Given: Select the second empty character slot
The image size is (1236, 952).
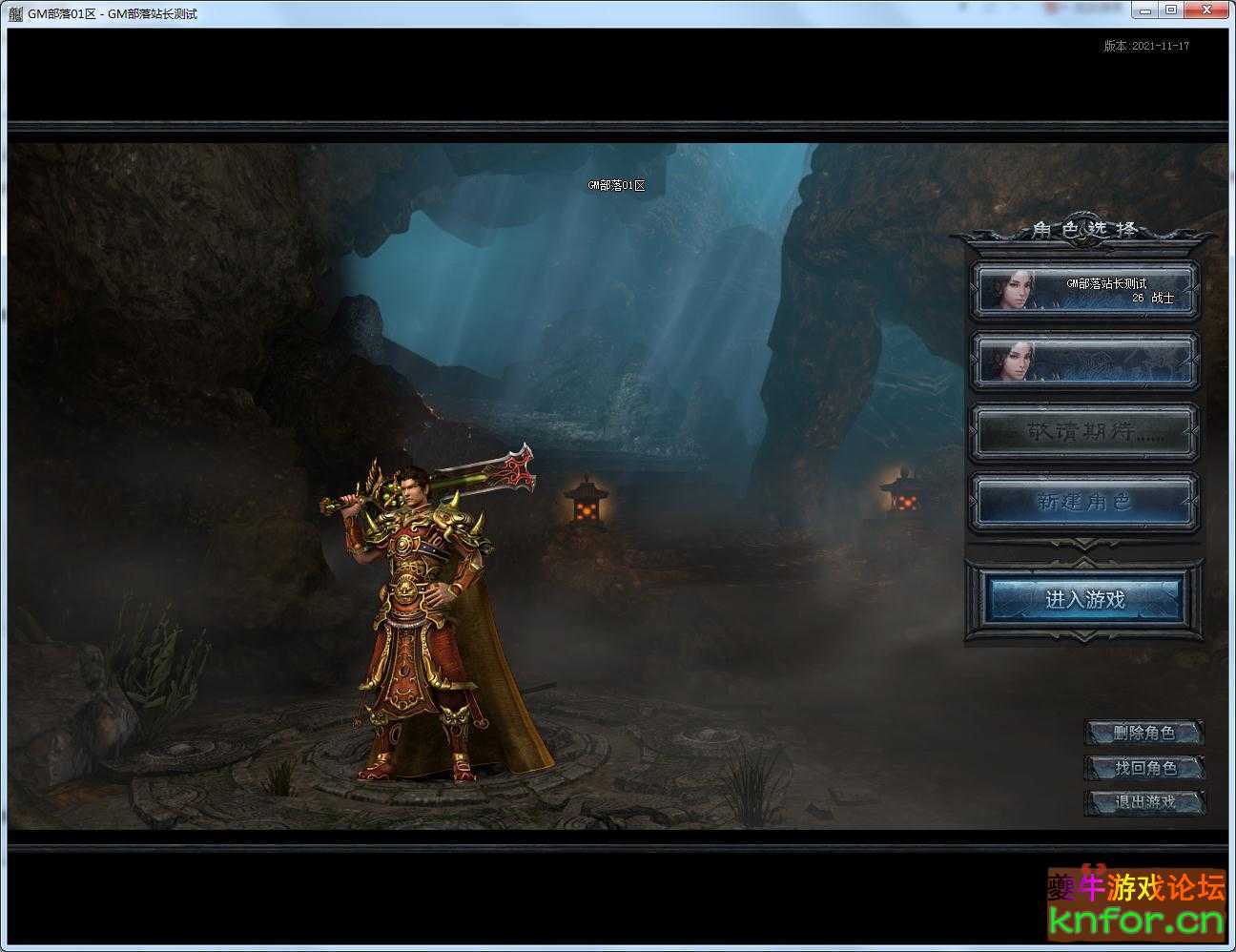Looking at the screenshot, I should point(1084,362).
